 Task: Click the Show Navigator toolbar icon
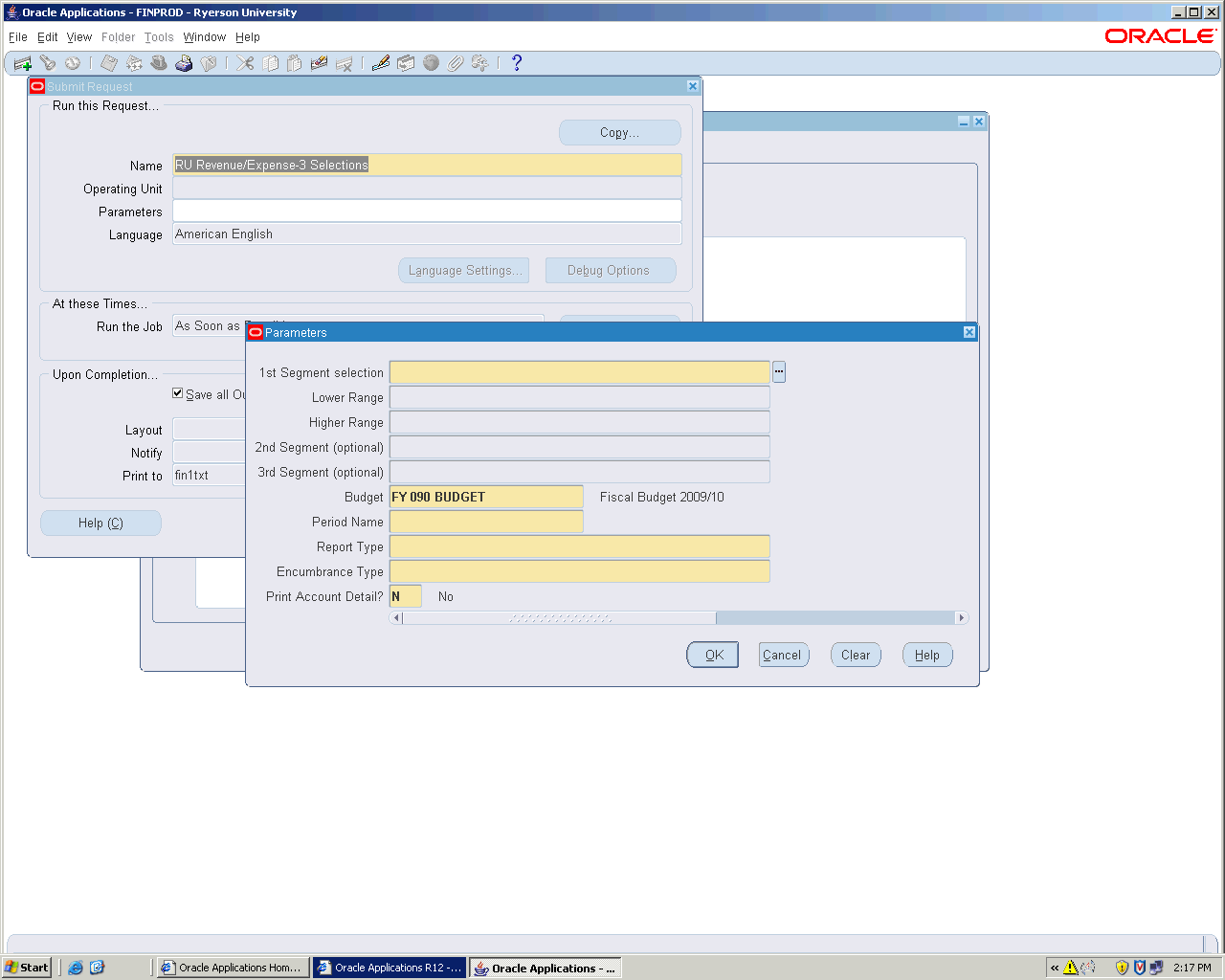click(73, 63)
